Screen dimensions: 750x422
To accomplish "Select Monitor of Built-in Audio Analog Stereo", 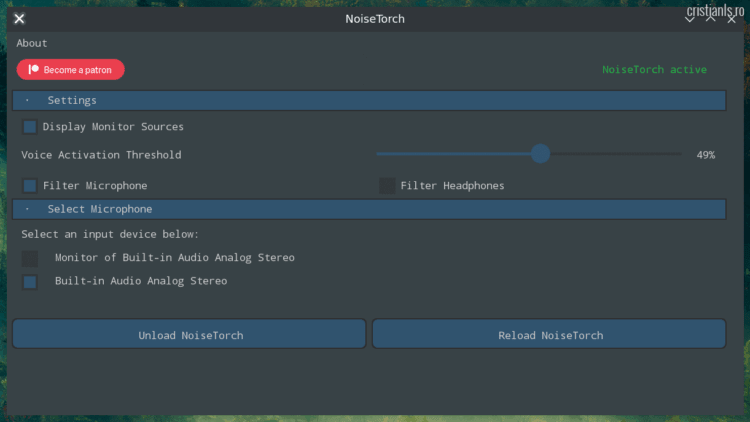I will pyautogui.click(x=30, y=258).
